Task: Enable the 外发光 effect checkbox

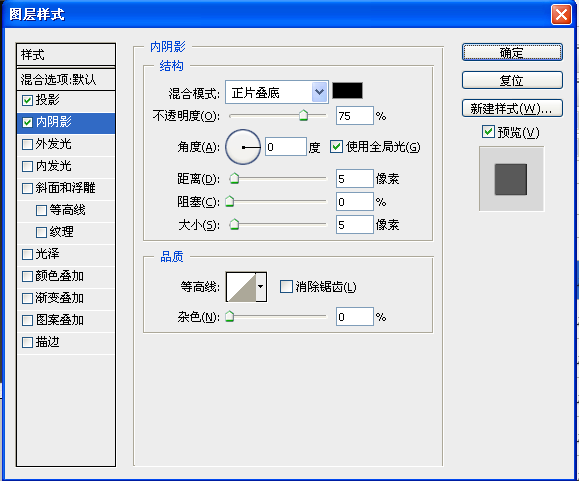Action: [27, 144]
